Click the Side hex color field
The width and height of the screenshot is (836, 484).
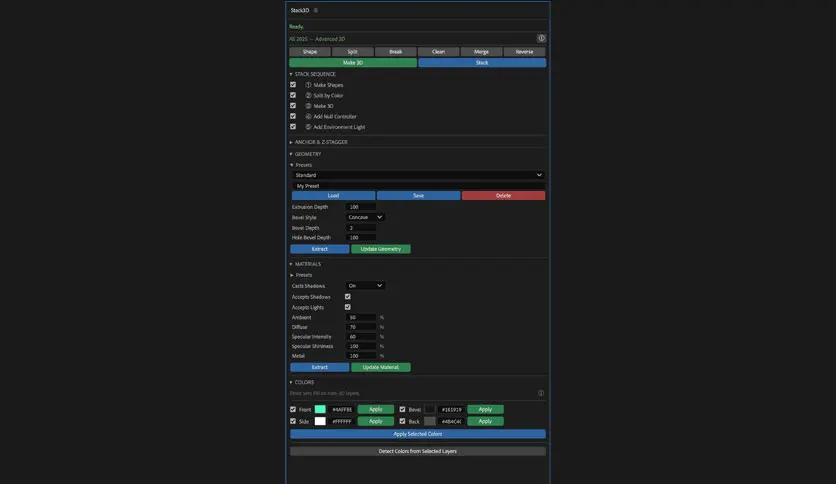[342, 422]
